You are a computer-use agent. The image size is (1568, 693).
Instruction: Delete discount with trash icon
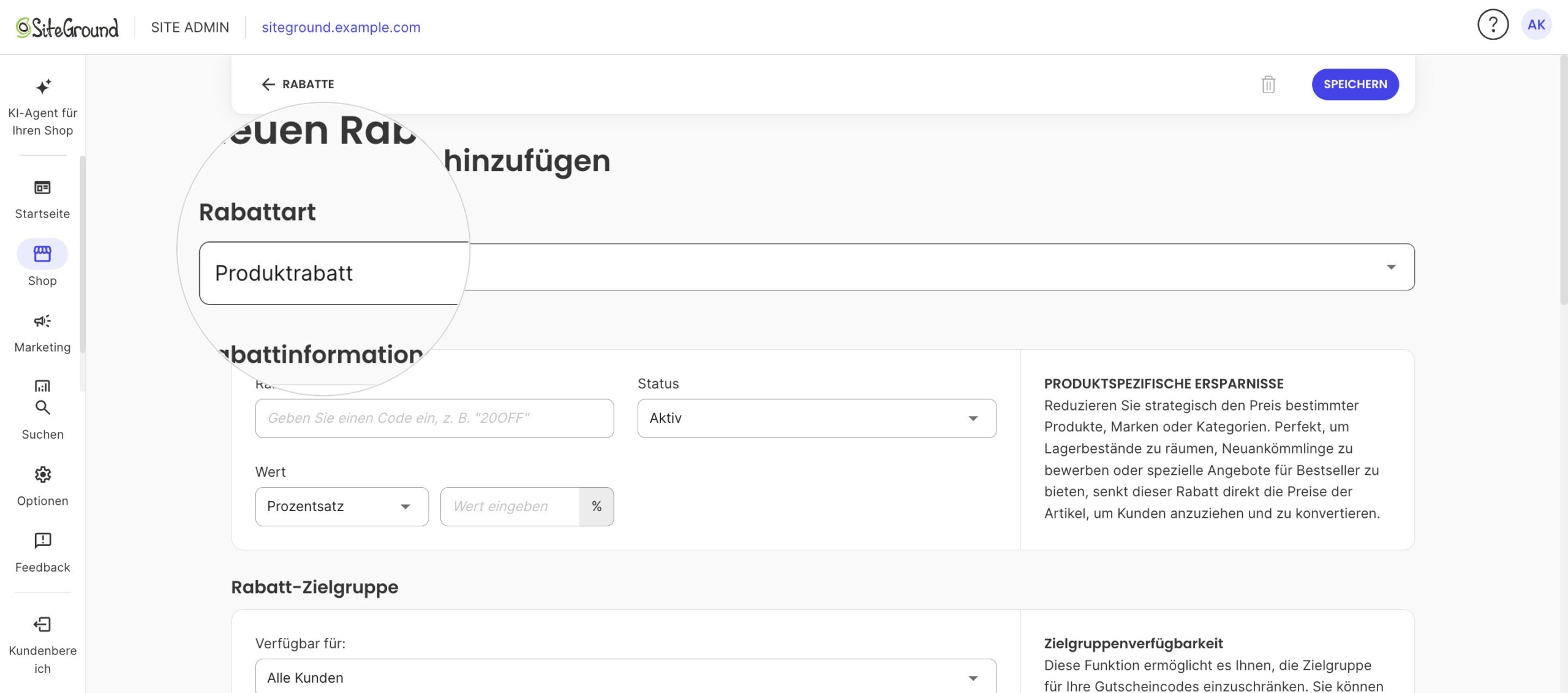1268,85
